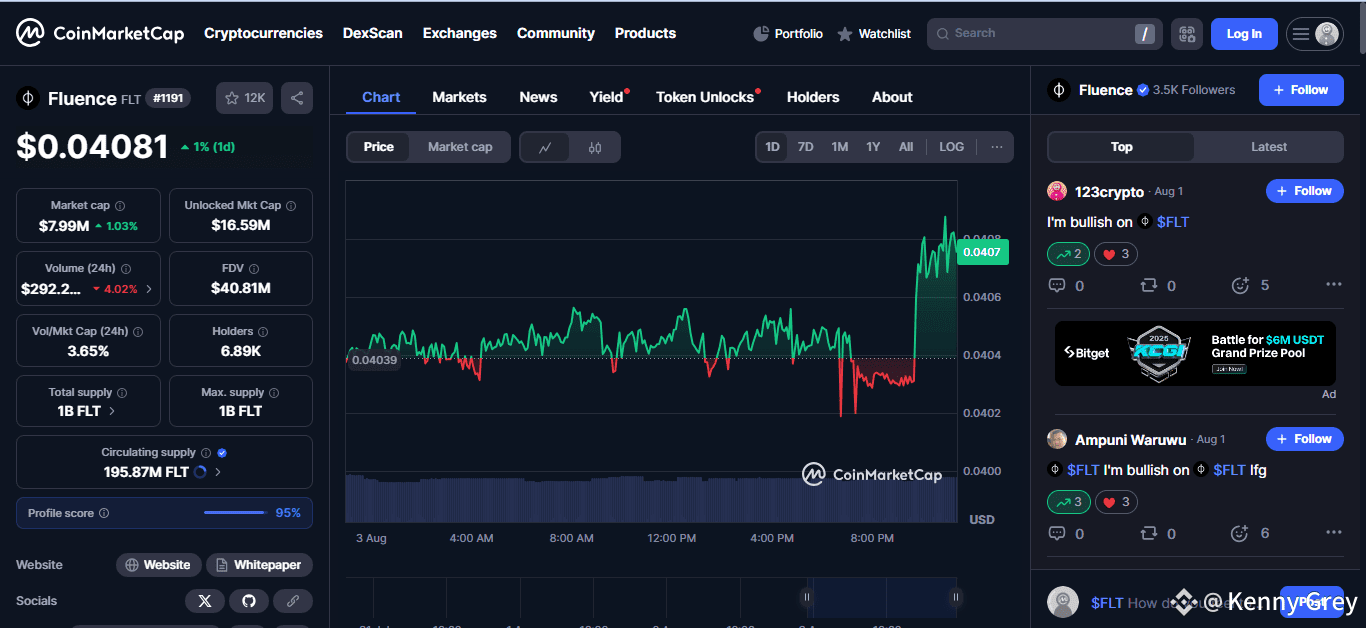Click the CoinMarketCap logo

click(100, 33)
